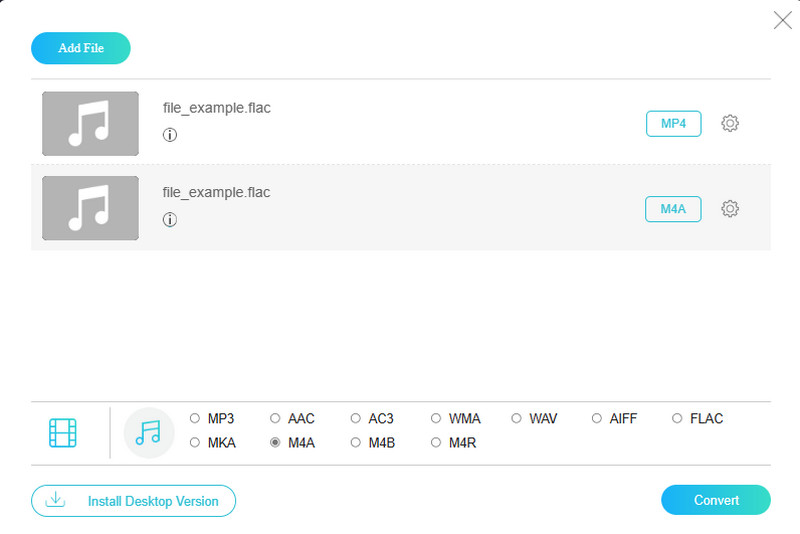Select the MP3 format radio button
The height and width of the screenshot is (534, 800).
pyautogui.click(x=195, y=419)
